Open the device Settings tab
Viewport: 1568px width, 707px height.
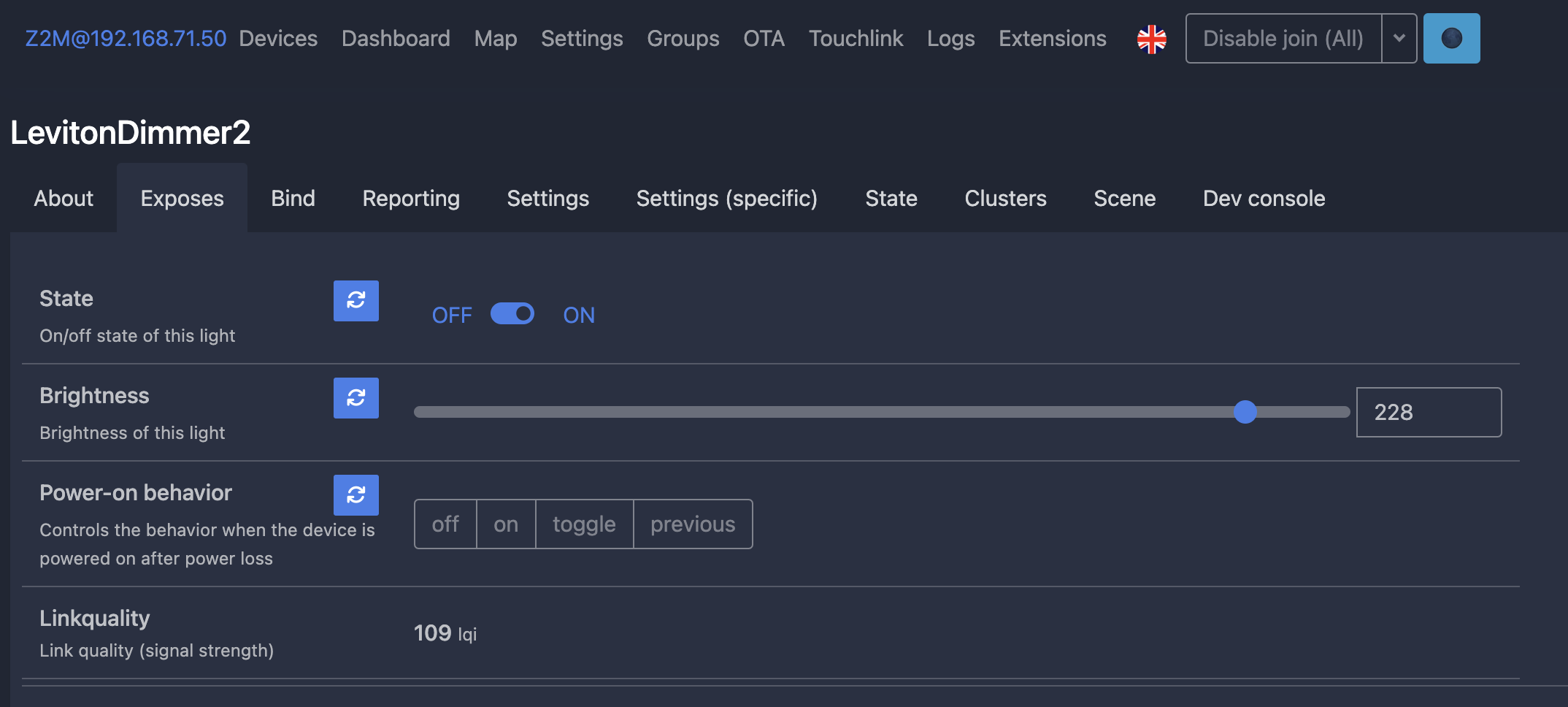coord(547,198)
